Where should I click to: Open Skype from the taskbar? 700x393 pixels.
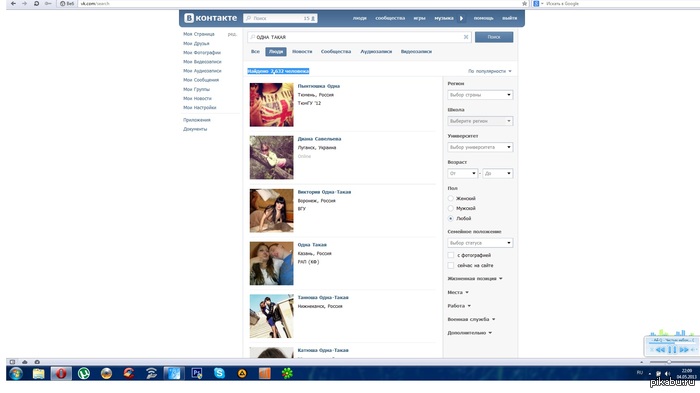pos(219,373)
